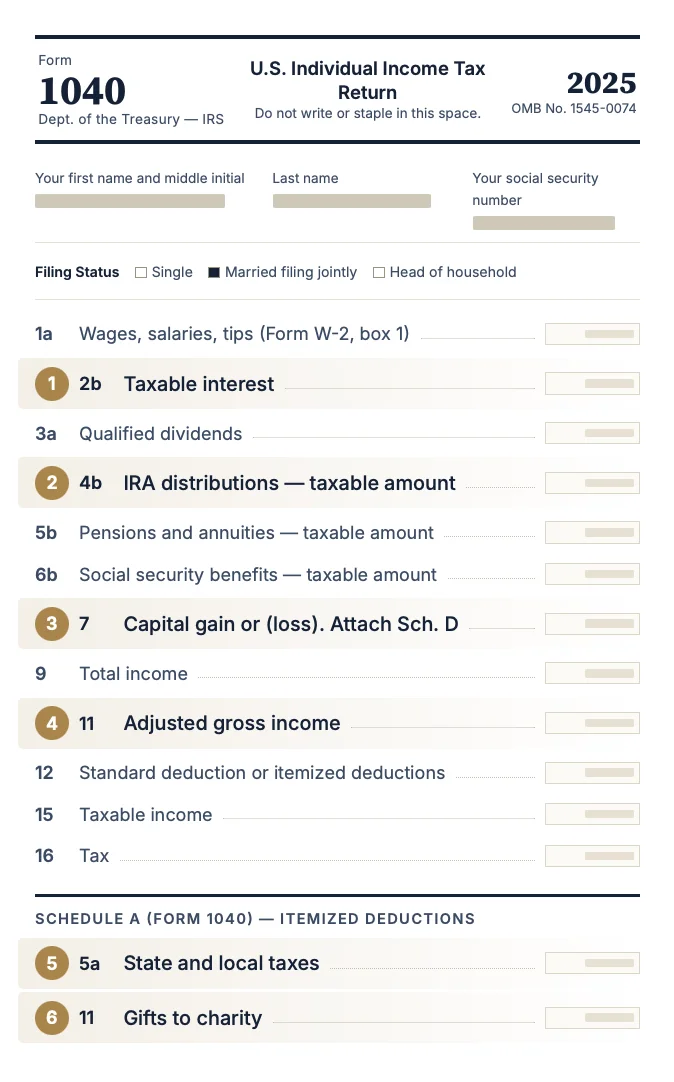Screen dimensions: 674x1082
Task: Click the Standard deduction or itemized deductions label
Action: pos(262,773)
